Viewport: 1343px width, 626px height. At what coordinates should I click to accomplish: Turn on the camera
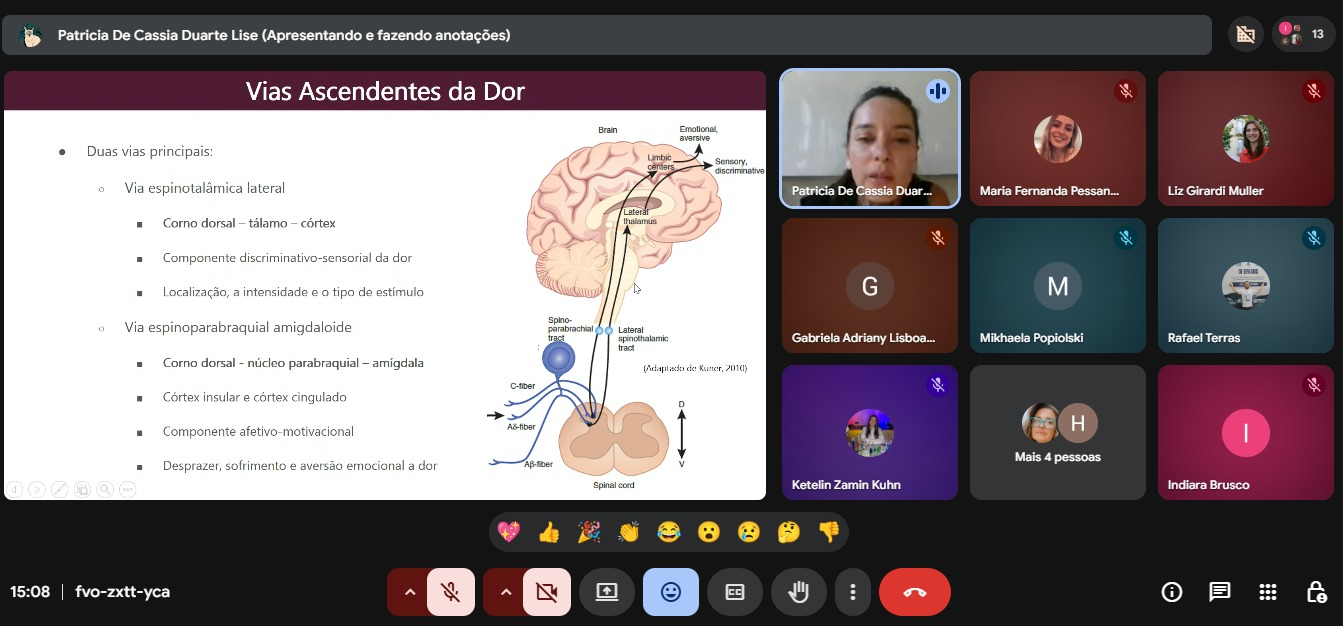pos(546,592)
